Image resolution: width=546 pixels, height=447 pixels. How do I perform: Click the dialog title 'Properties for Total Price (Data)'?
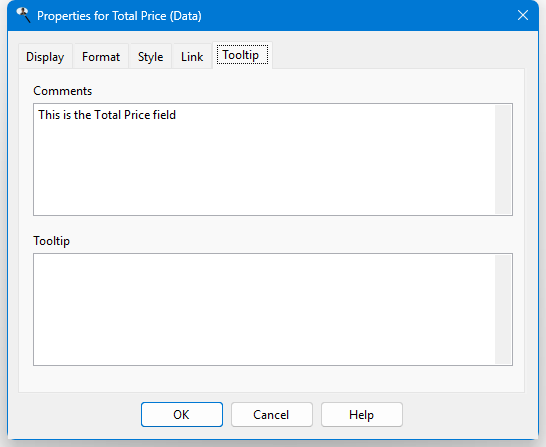119,16
